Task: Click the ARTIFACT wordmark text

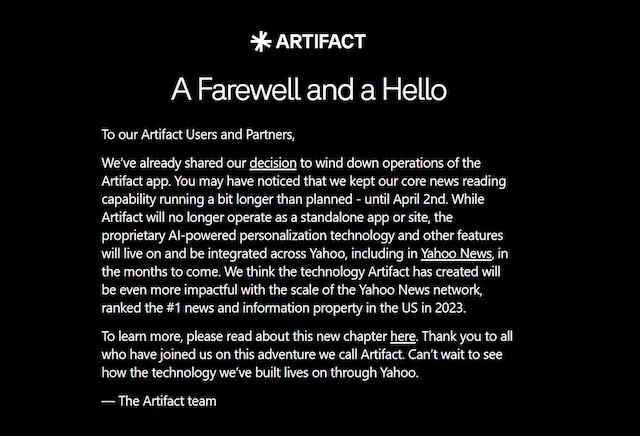Action: click(320, 41)
